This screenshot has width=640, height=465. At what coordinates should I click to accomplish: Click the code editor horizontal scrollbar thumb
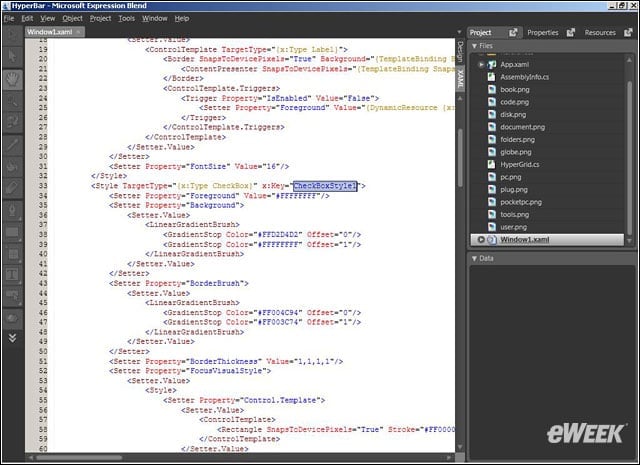tap(79, 458)
